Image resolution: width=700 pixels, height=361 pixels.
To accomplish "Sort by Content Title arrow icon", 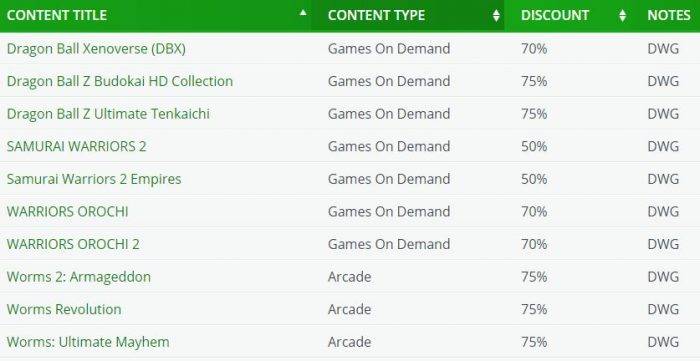I will pyautogui.click(x=303, y=12).
